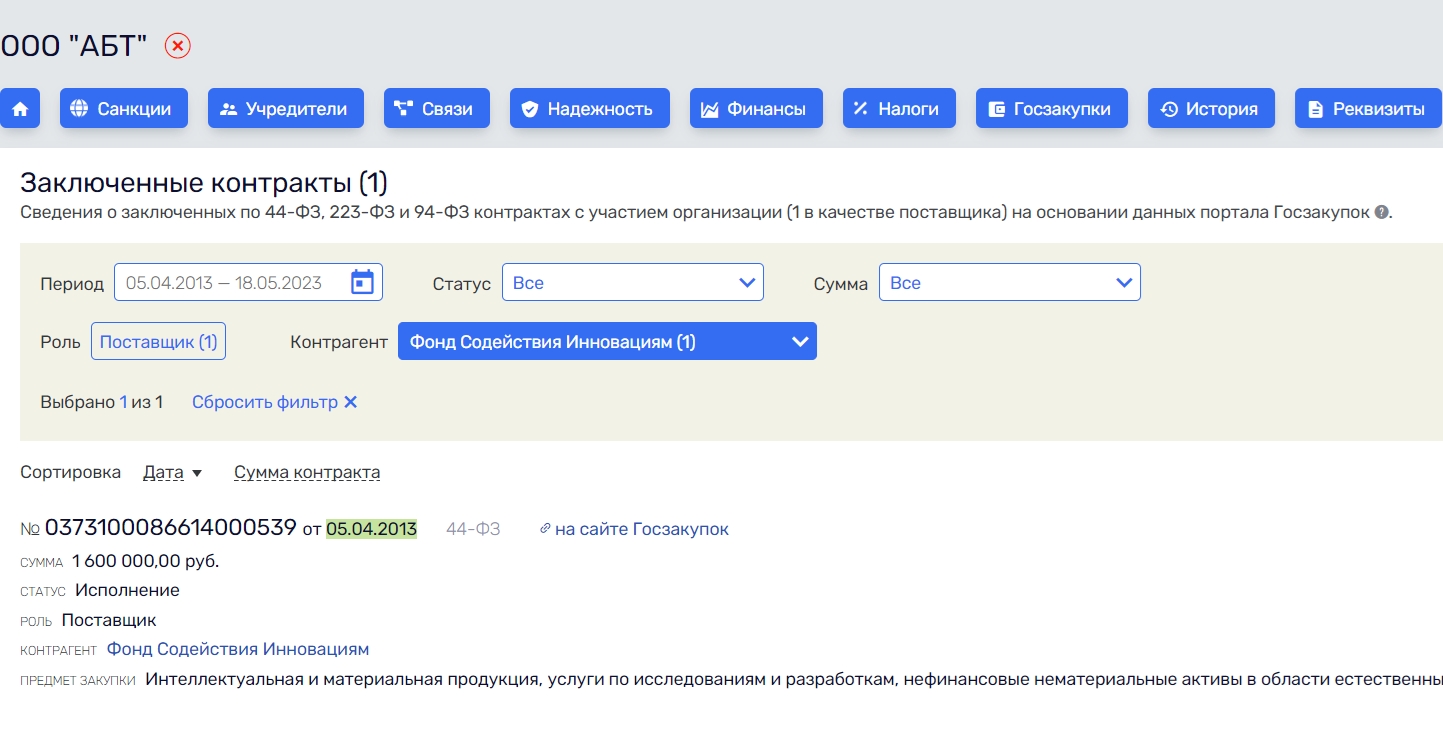Toggle the Поставщик (1) role filter

158,342
